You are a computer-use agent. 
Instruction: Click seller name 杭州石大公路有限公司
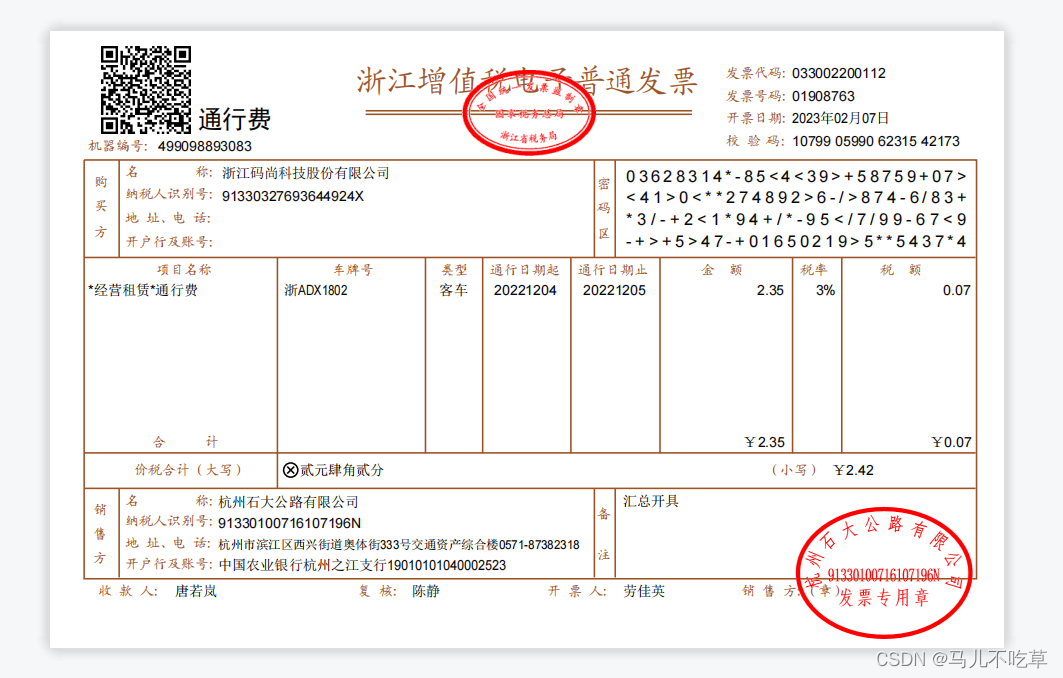(288, 502)
